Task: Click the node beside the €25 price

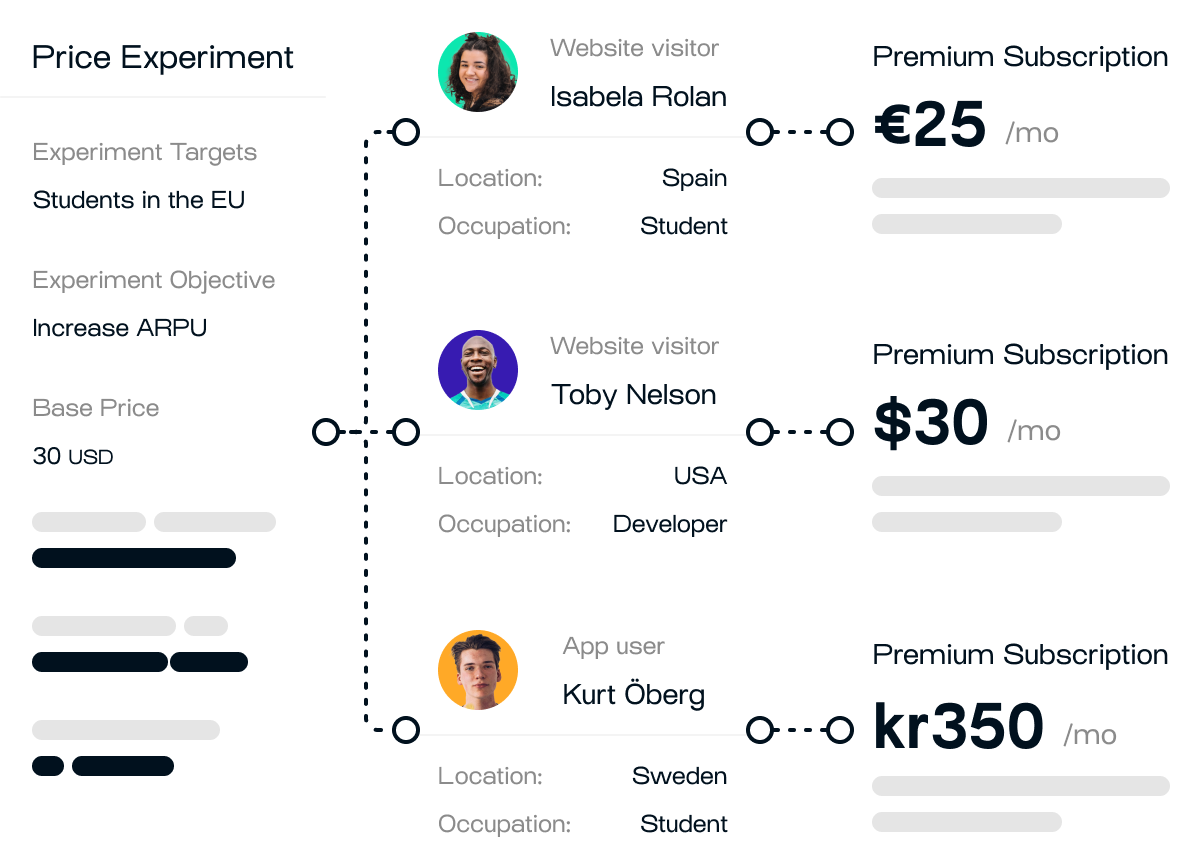Action: pos(840,132)
